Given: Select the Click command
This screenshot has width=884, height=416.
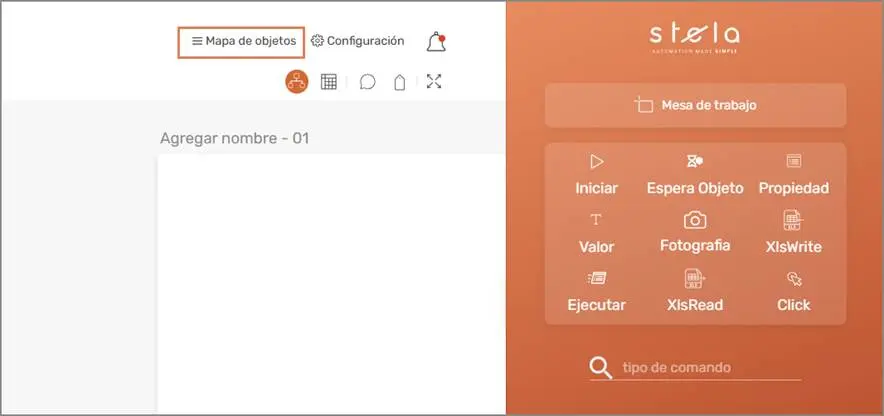Looking at the screenshot, I should [x=793, y=291].
